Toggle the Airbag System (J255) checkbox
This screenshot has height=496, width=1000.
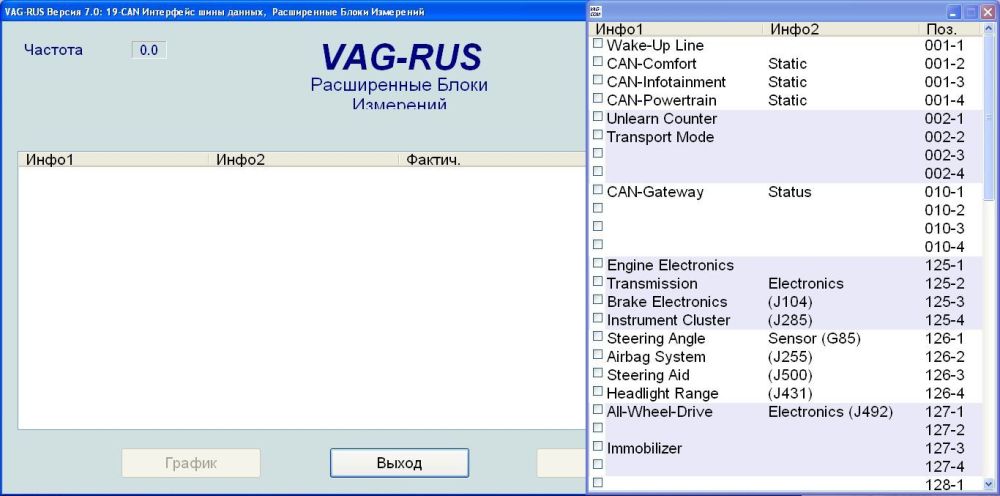[x=598, y=356]
